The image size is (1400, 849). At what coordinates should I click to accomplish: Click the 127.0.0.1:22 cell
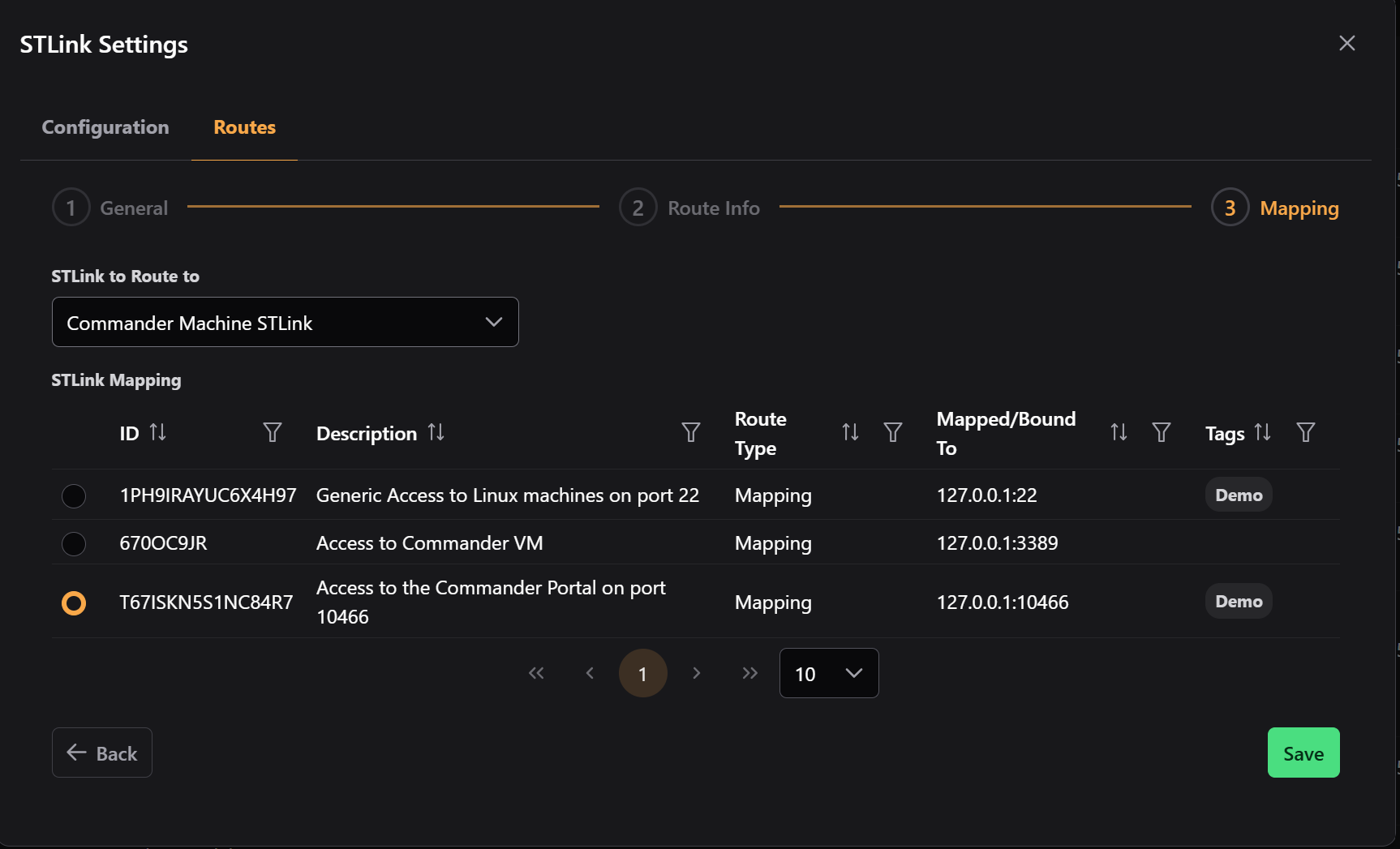[987, 495]
